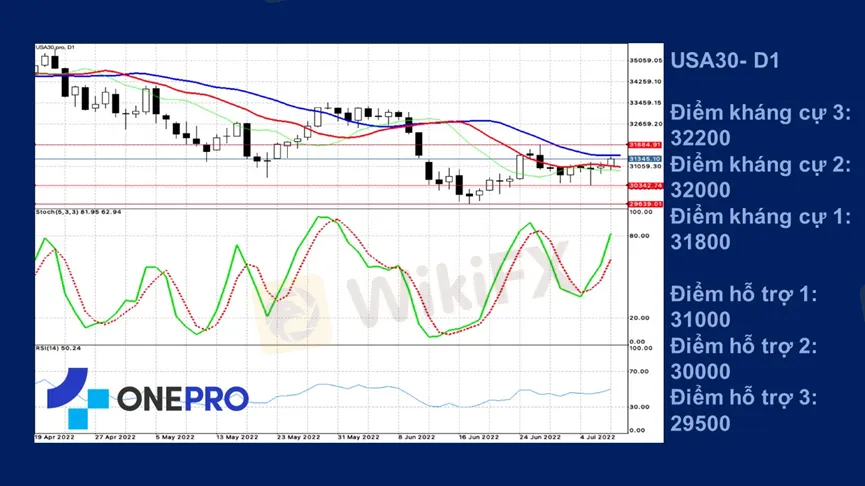Click the blue 31345.10 current price tag
Image resolution: width=865 pixels, height=486 pixels.
point(645,159)
